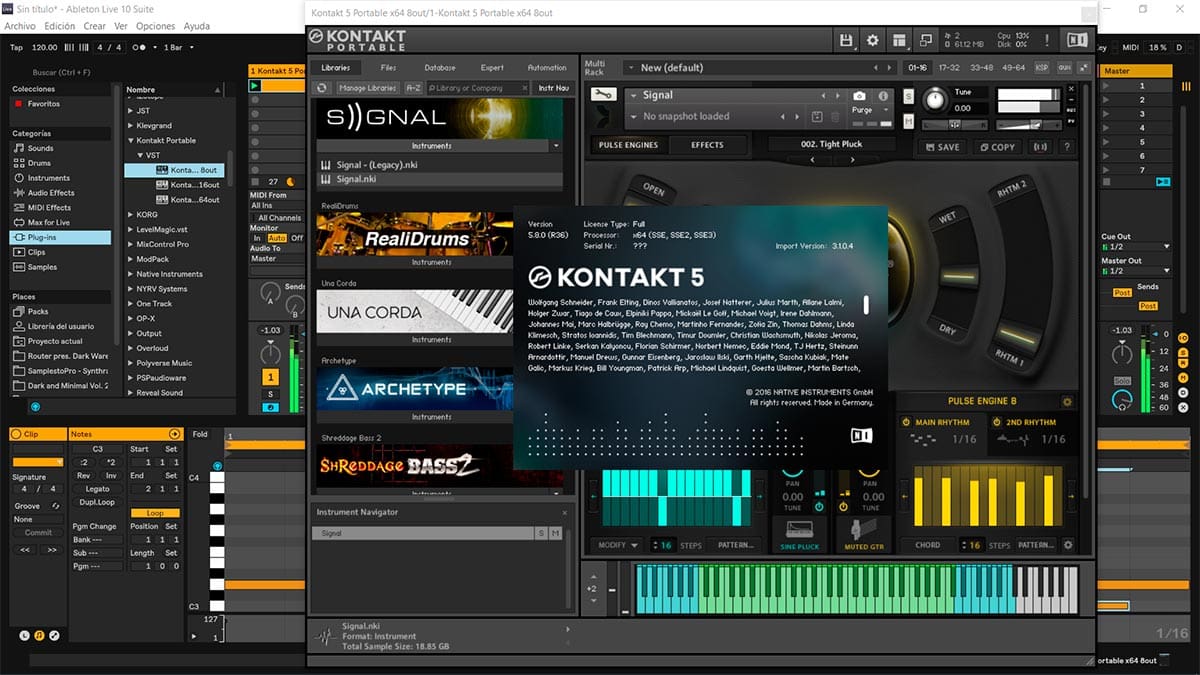Toggle the Loop button in clip view
The height and width of the screenshot is (675, 1200).
(155, 513)
